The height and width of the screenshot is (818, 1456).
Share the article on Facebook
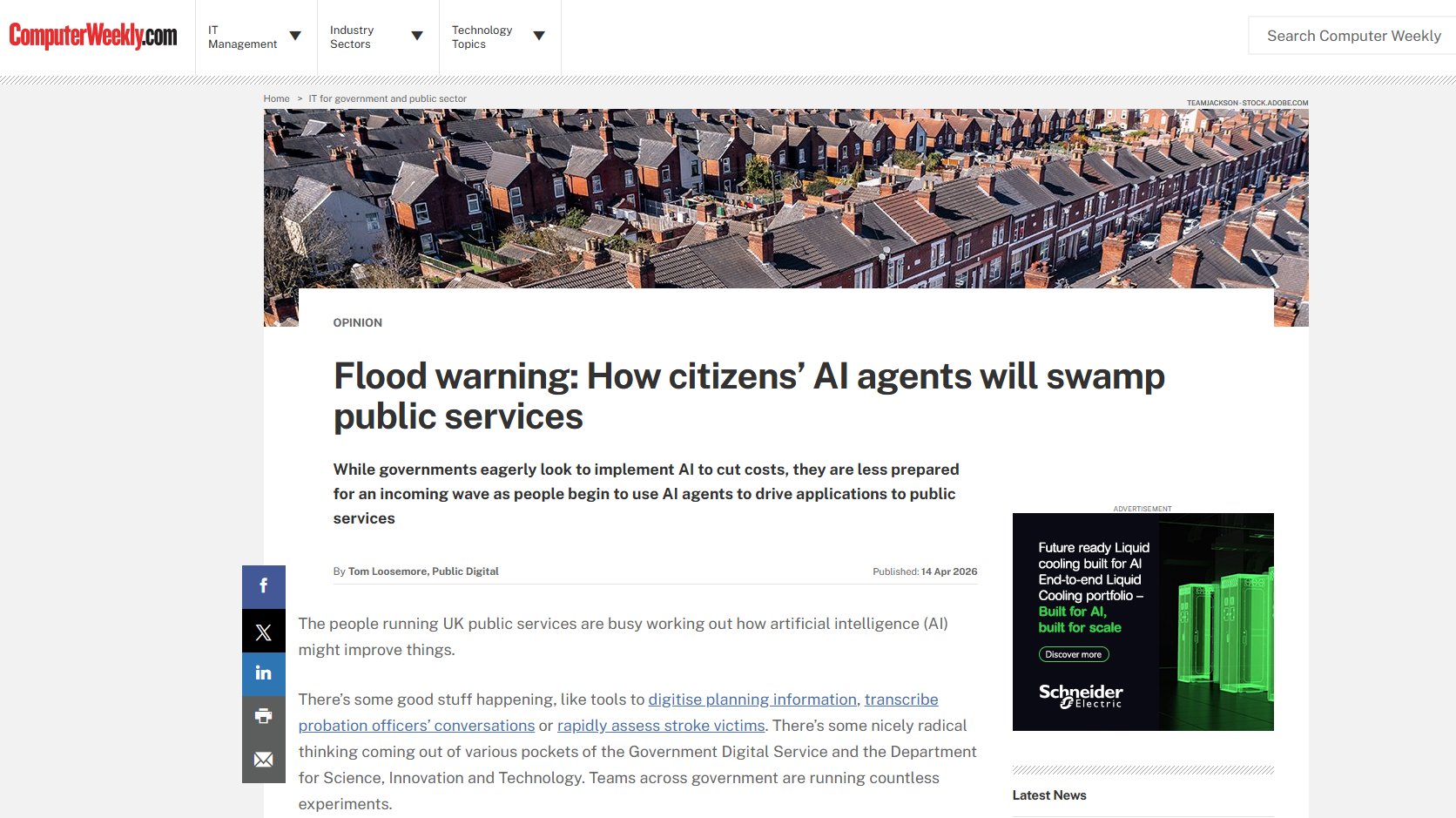[263, 586]
